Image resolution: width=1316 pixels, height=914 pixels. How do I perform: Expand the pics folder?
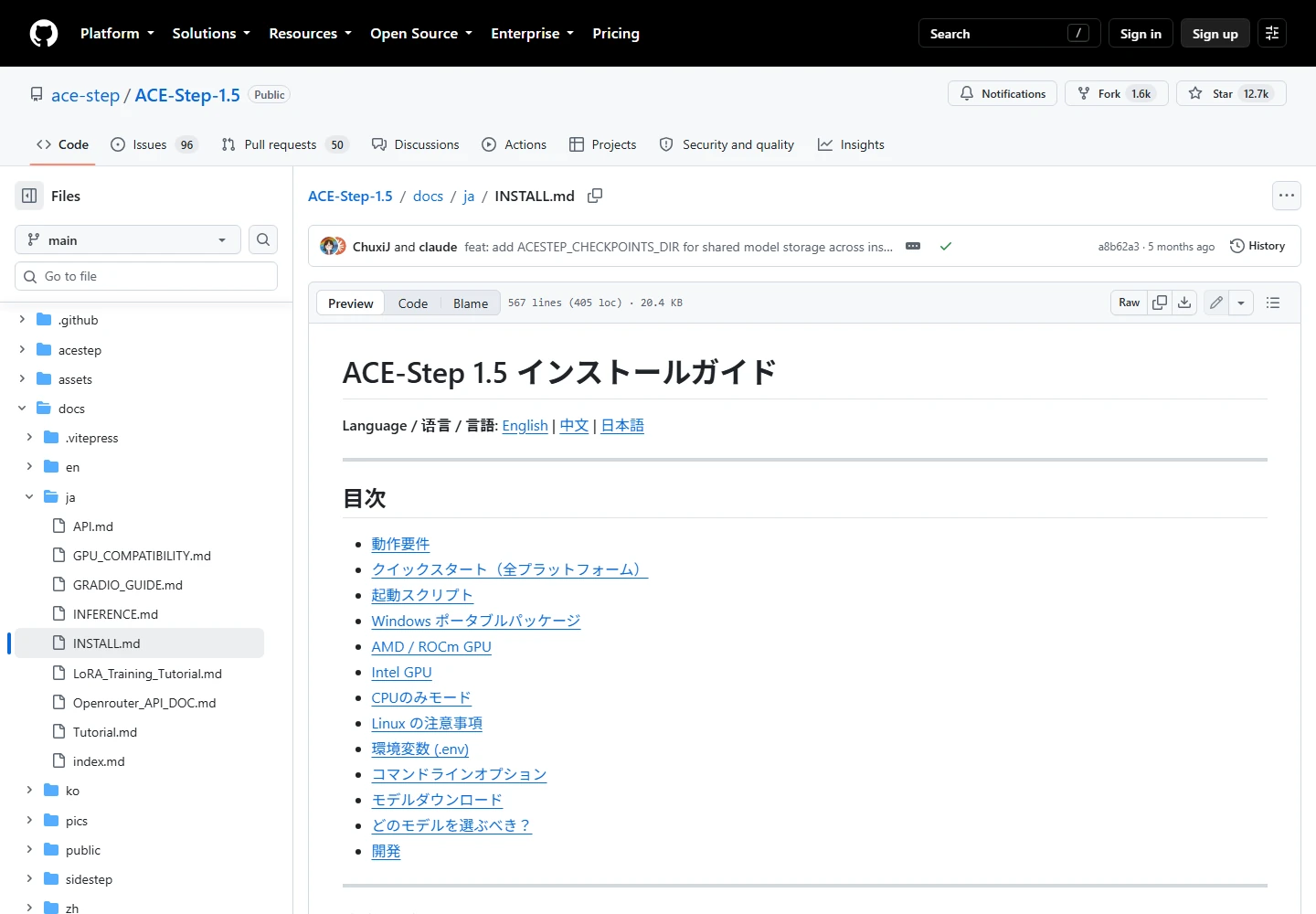(x=29, y=820)
